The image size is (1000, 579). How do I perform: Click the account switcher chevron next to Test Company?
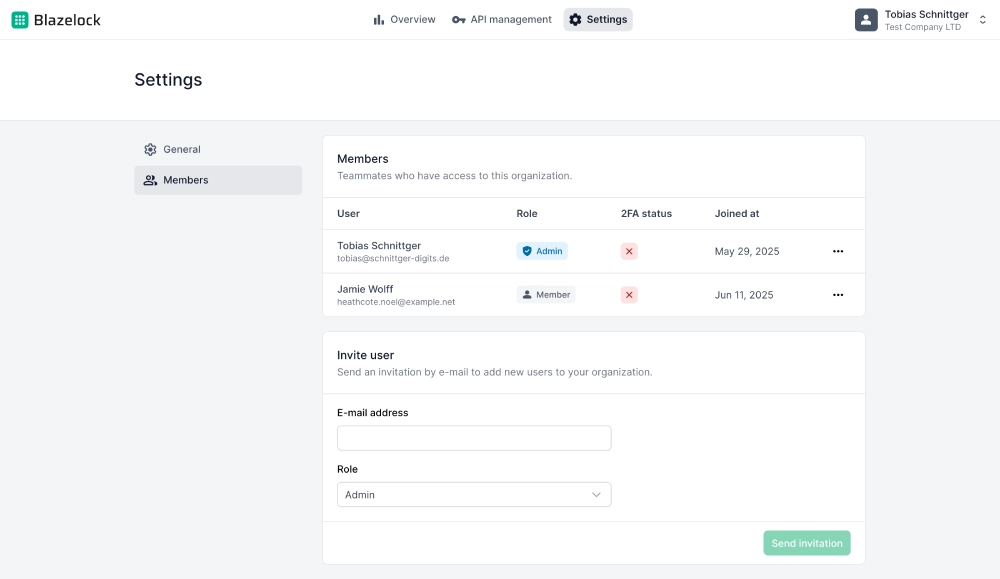(x=984, y=19)
